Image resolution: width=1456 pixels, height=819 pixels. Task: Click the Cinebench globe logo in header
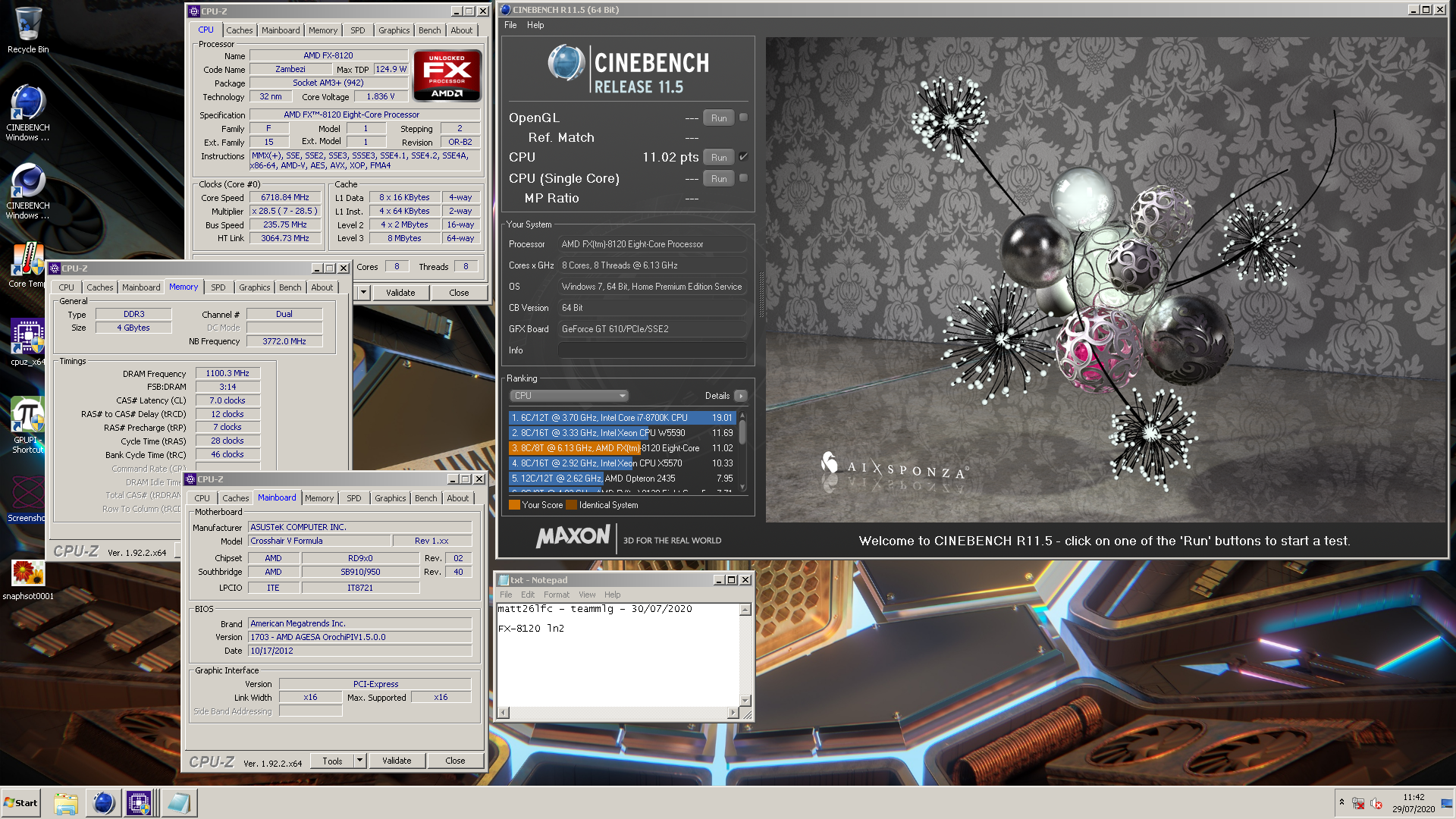pos(566,63)
